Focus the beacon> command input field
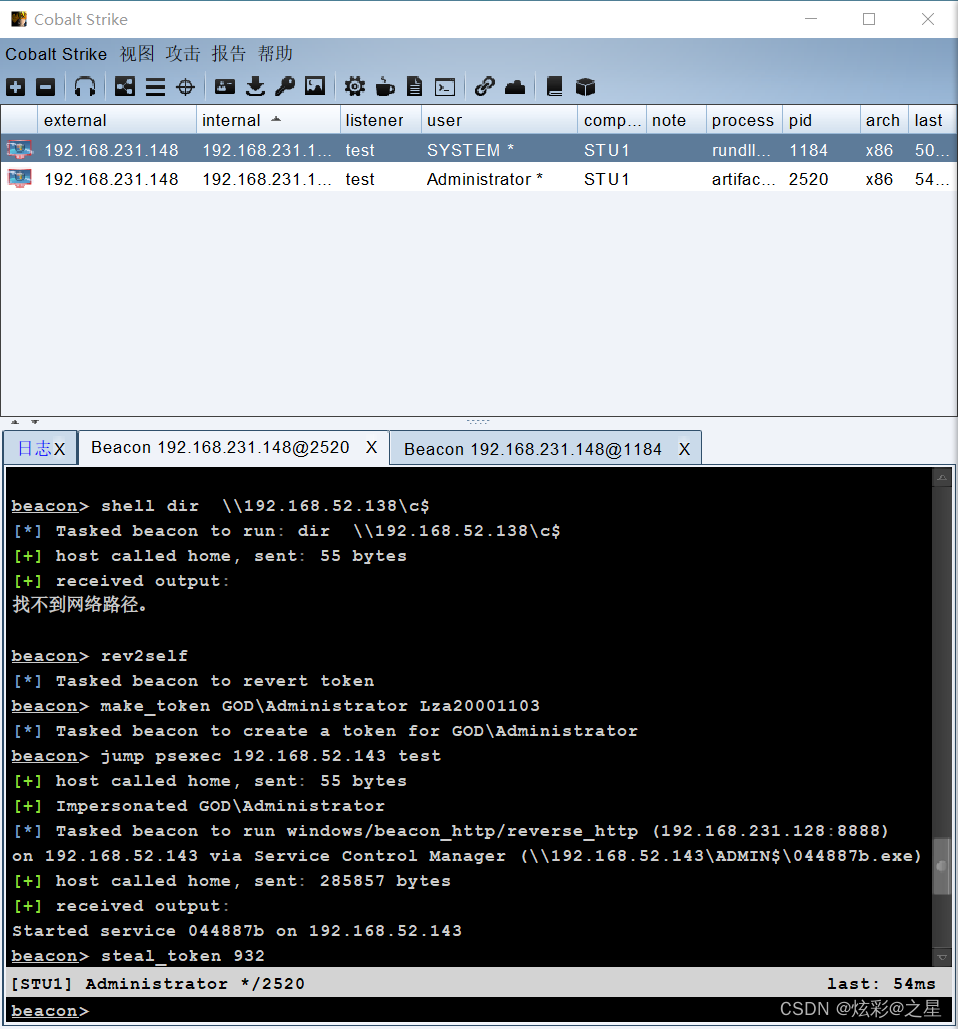The width and height of the screenshot is (958, 1029). 479,1011
